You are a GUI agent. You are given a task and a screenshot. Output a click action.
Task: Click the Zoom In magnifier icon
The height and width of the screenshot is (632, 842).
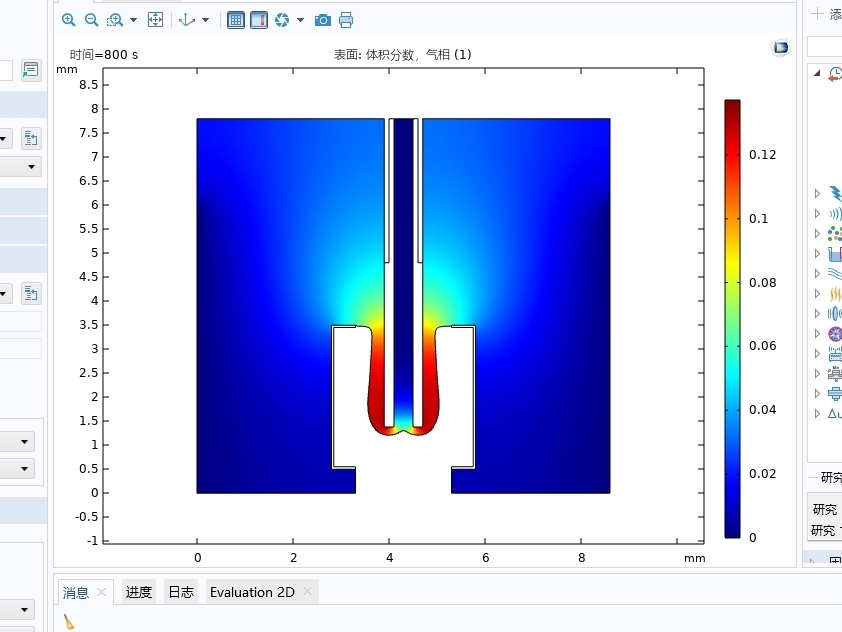(x=68, y=20)
